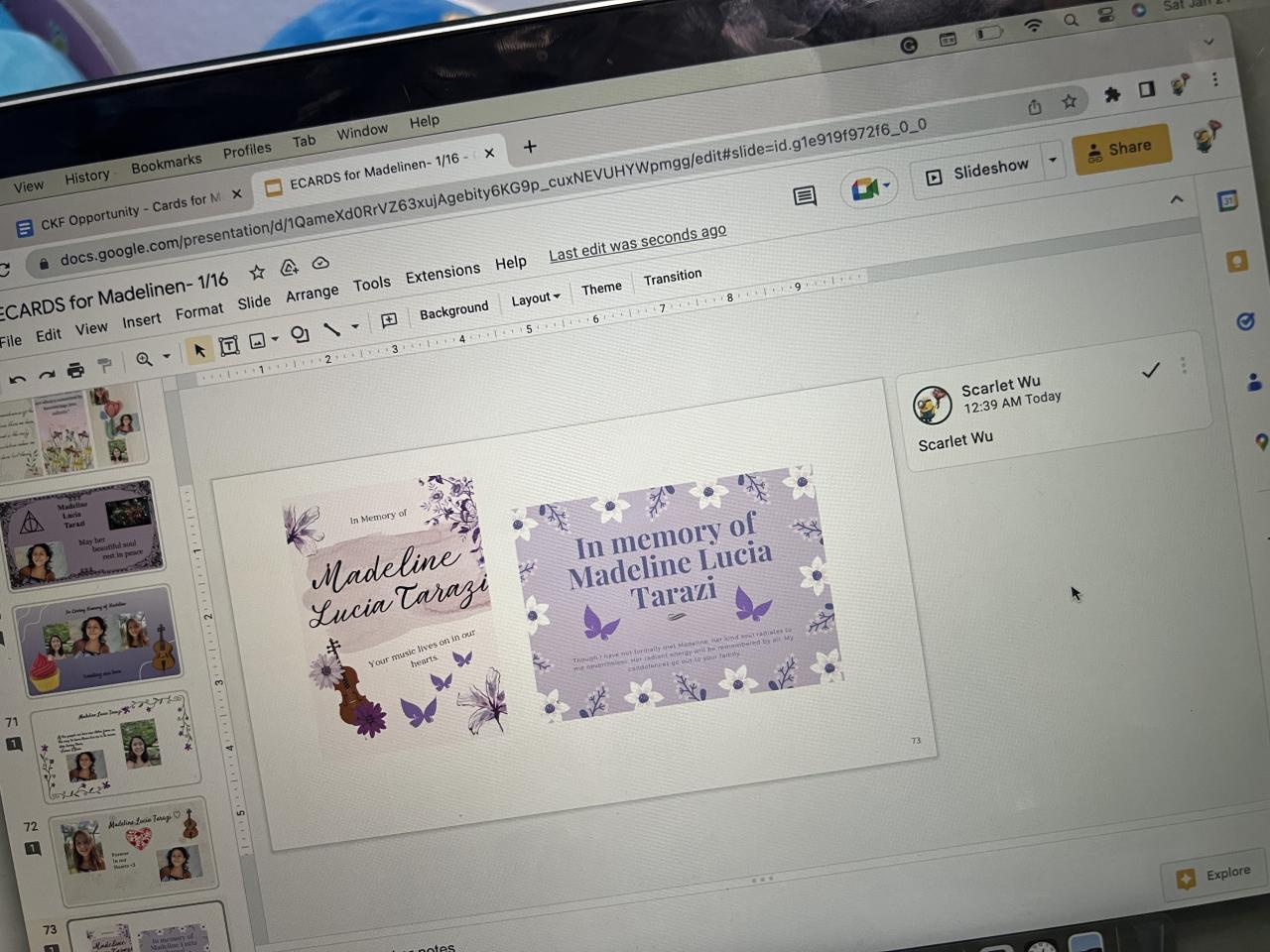Open the Slide menu

coord(254,302)
